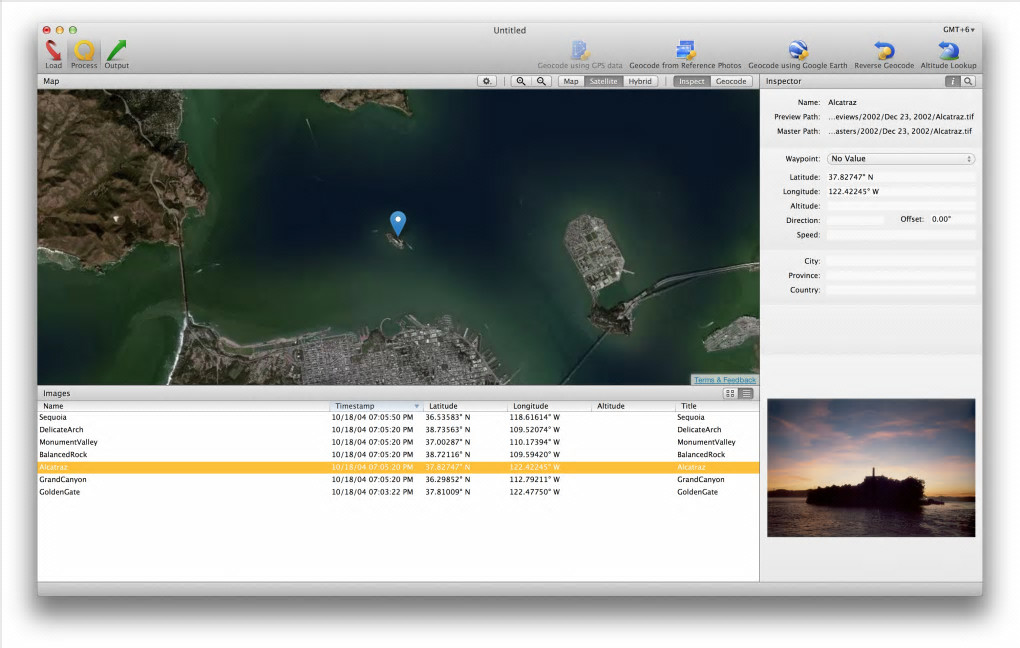The width and height of the screenshot is (1020, 648).
Task: Click the City input field
Action: point(900,261)
